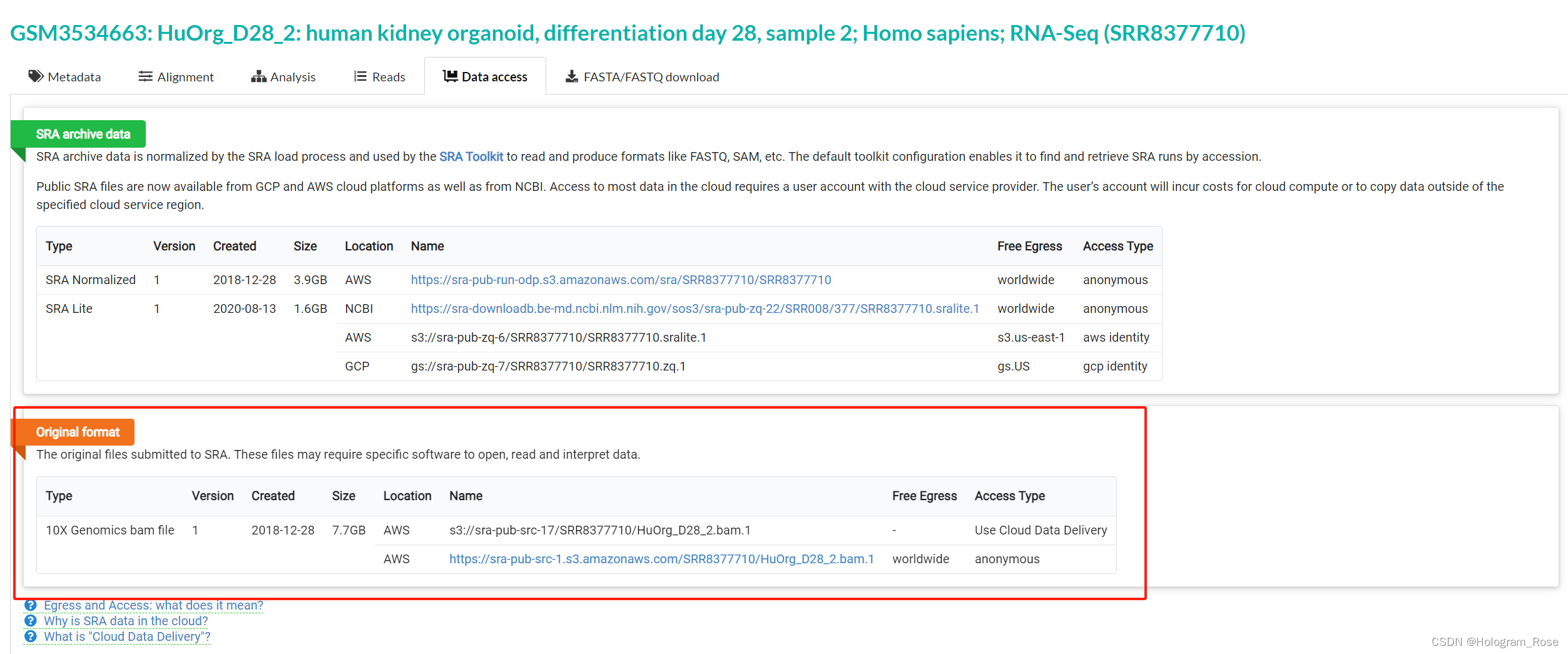Open the Reads tab
The height and width of the screenshot is (654, 1568).
tap(379, 76)
